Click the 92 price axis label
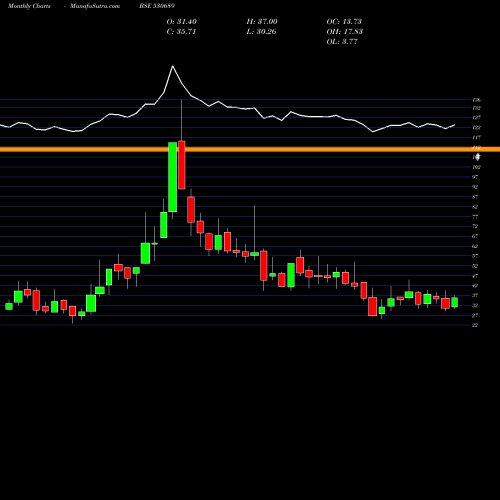The height and width of the screenshot is (500, 500). [x=475, y=187]
